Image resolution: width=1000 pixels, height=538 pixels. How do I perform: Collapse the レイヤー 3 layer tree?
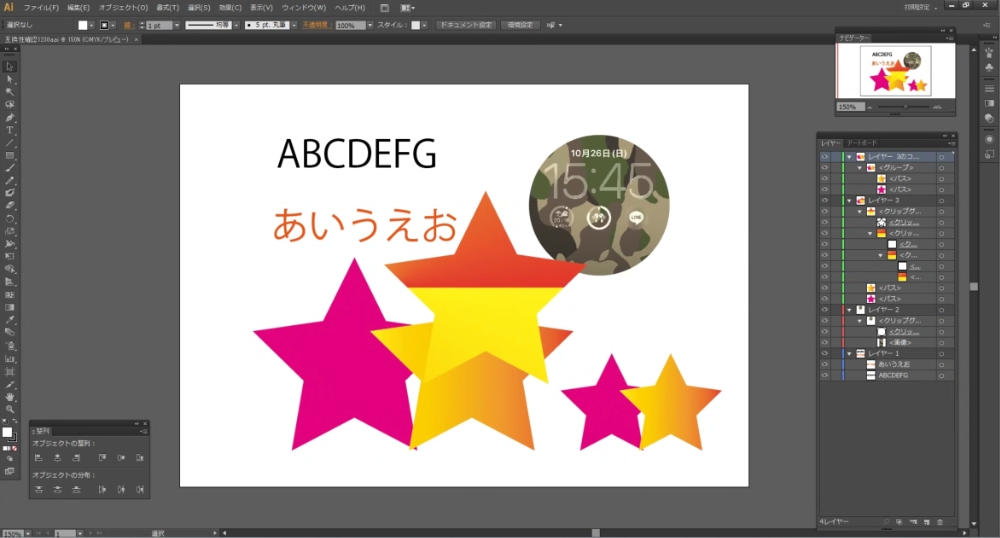849,201
